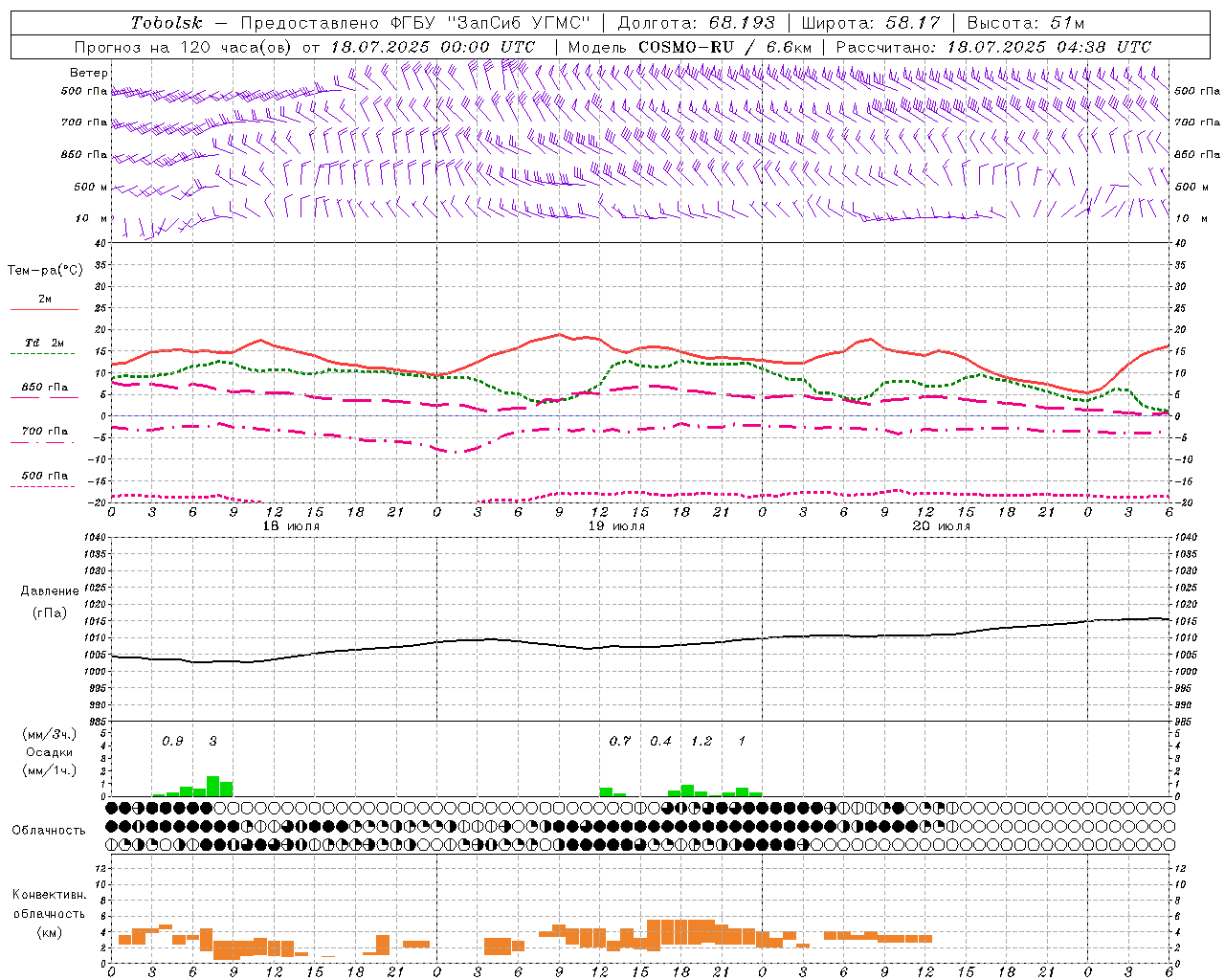1225x980 pixels.
Task: Click the precipitation value 0.9
Action: [172, 741]
